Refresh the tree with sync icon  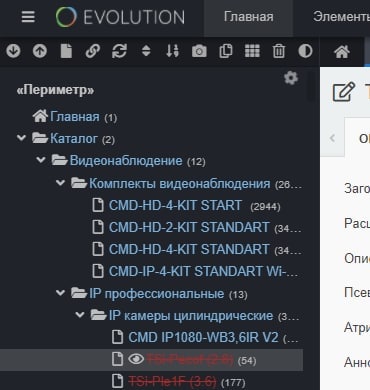click(119, 51)
